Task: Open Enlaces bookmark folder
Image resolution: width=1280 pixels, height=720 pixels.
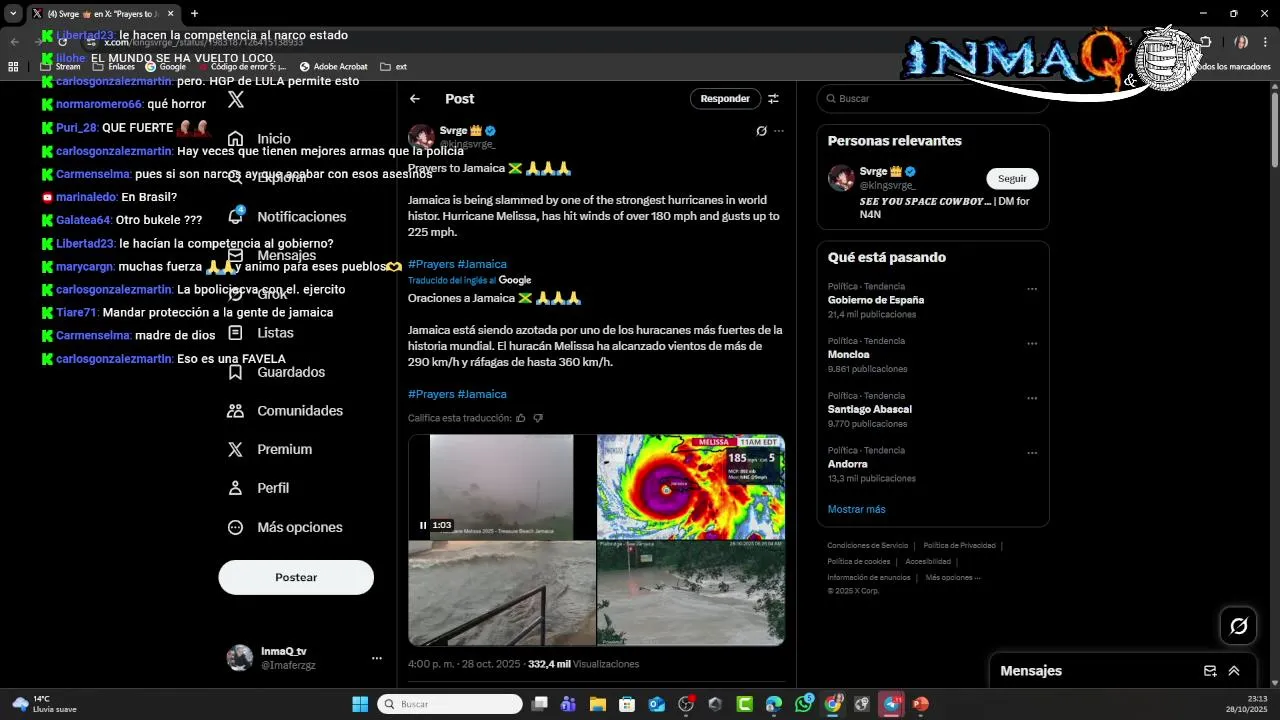Action: [114, 67]
